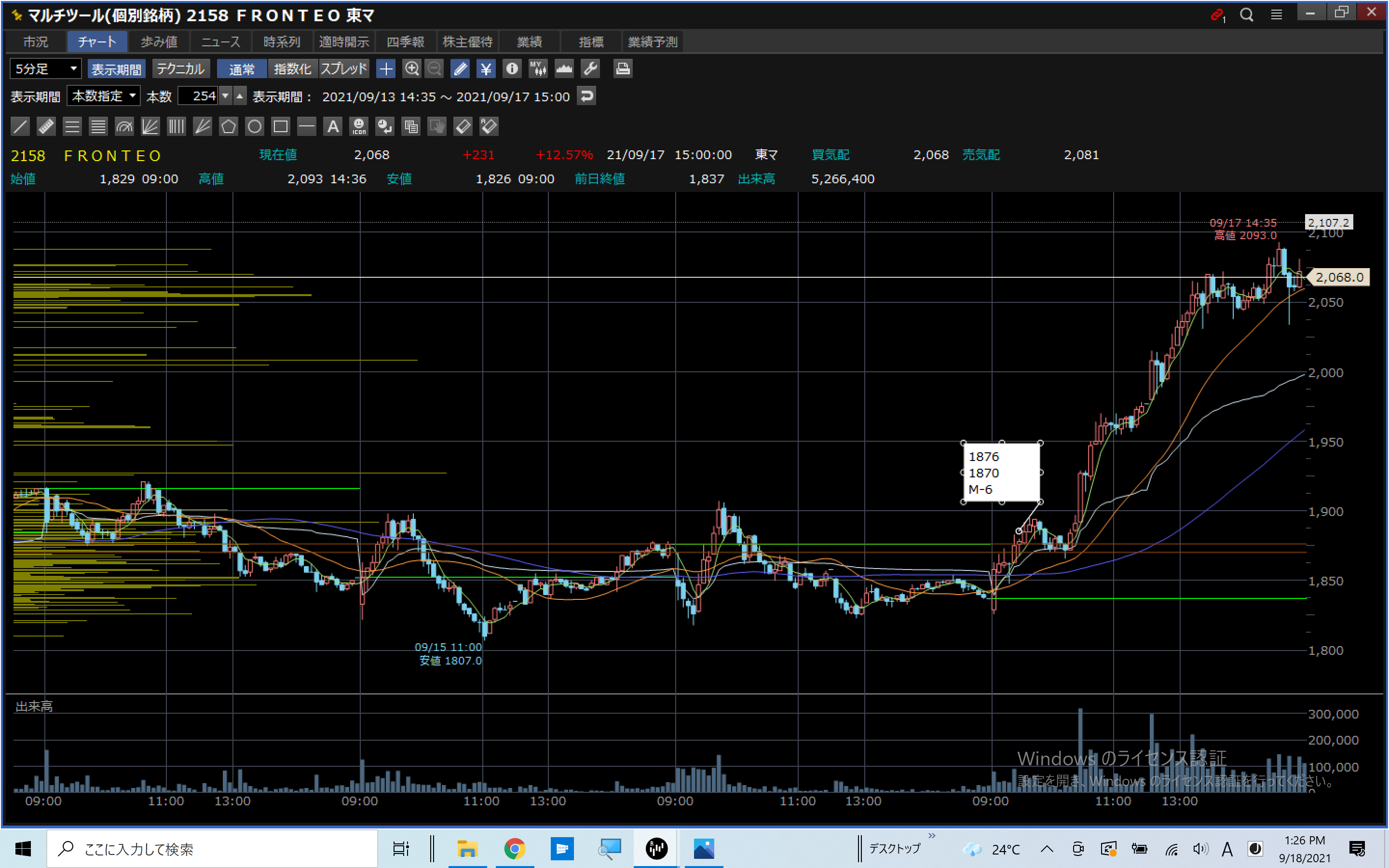The image size is (1389, 868).
Task: Open the 本数 count dropdown arrow
Action: coord(226,96)
